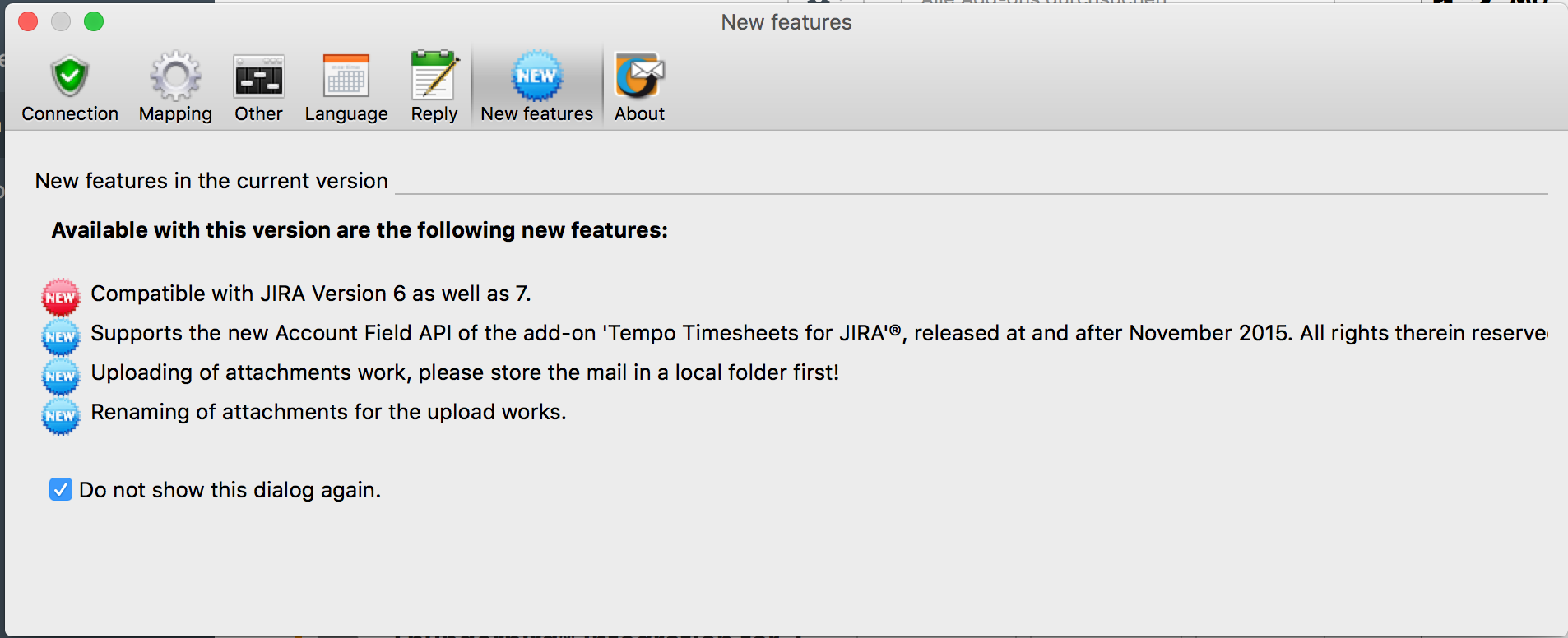This screenshot has width=1568, height=638.
Task: Click the red NEW badge beside JIRA compatibility
Action: click(61, 297)
